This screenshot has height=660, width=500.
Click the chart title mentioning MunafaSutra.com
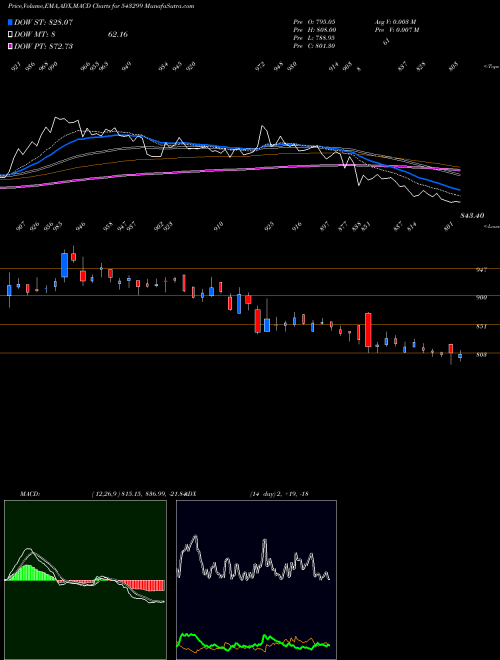coord(101,6)
